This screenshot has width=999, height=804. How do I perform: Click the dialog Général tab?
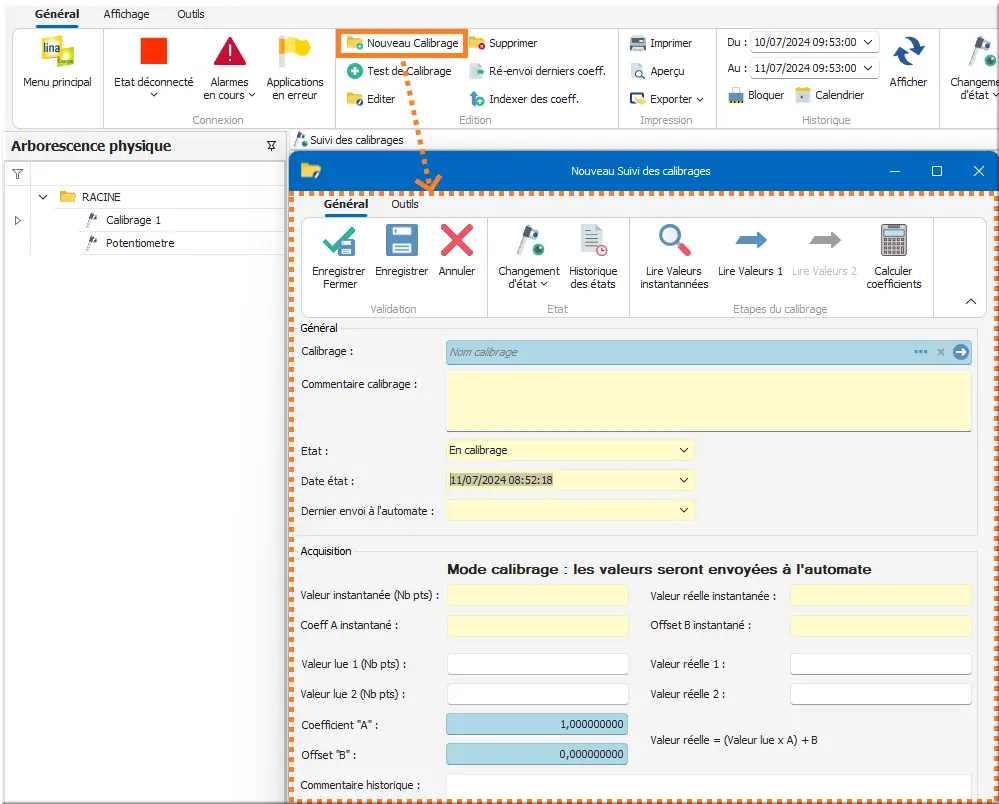pyautogui.click(x=346, y=204)
